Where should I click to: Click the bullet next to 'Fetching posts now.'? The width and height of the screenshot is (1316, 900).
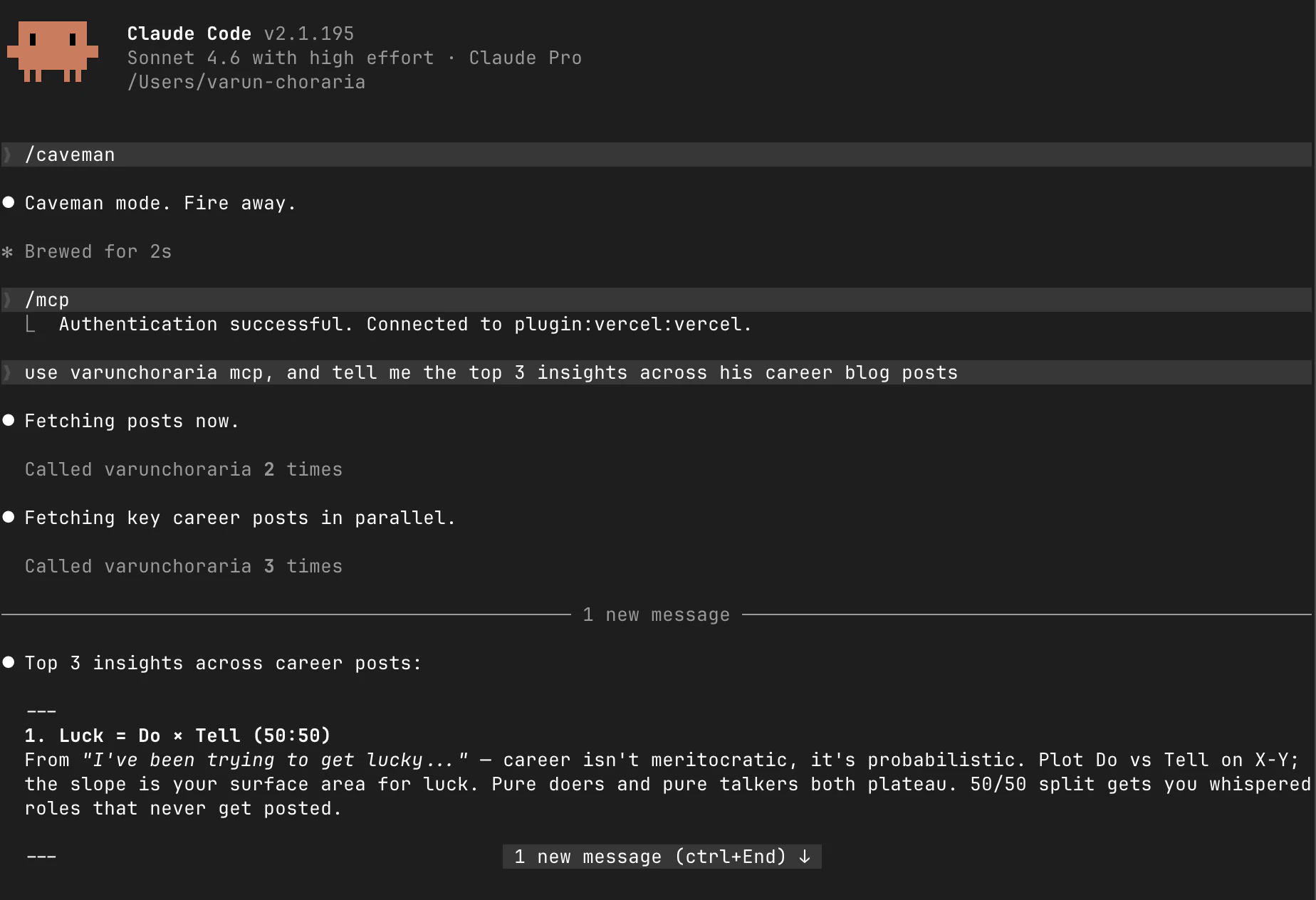(x=9, y=420)
